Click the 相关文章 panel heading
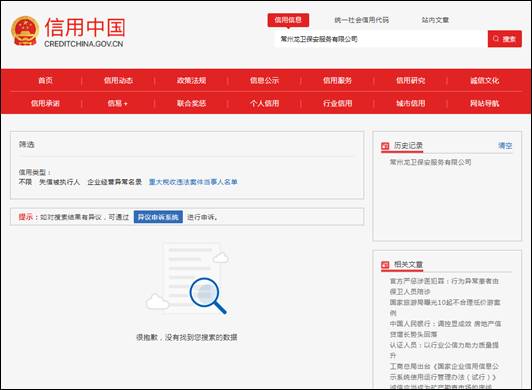Image resolution: width=532 pixels, height=390 pixels. (x=408, y=264)
